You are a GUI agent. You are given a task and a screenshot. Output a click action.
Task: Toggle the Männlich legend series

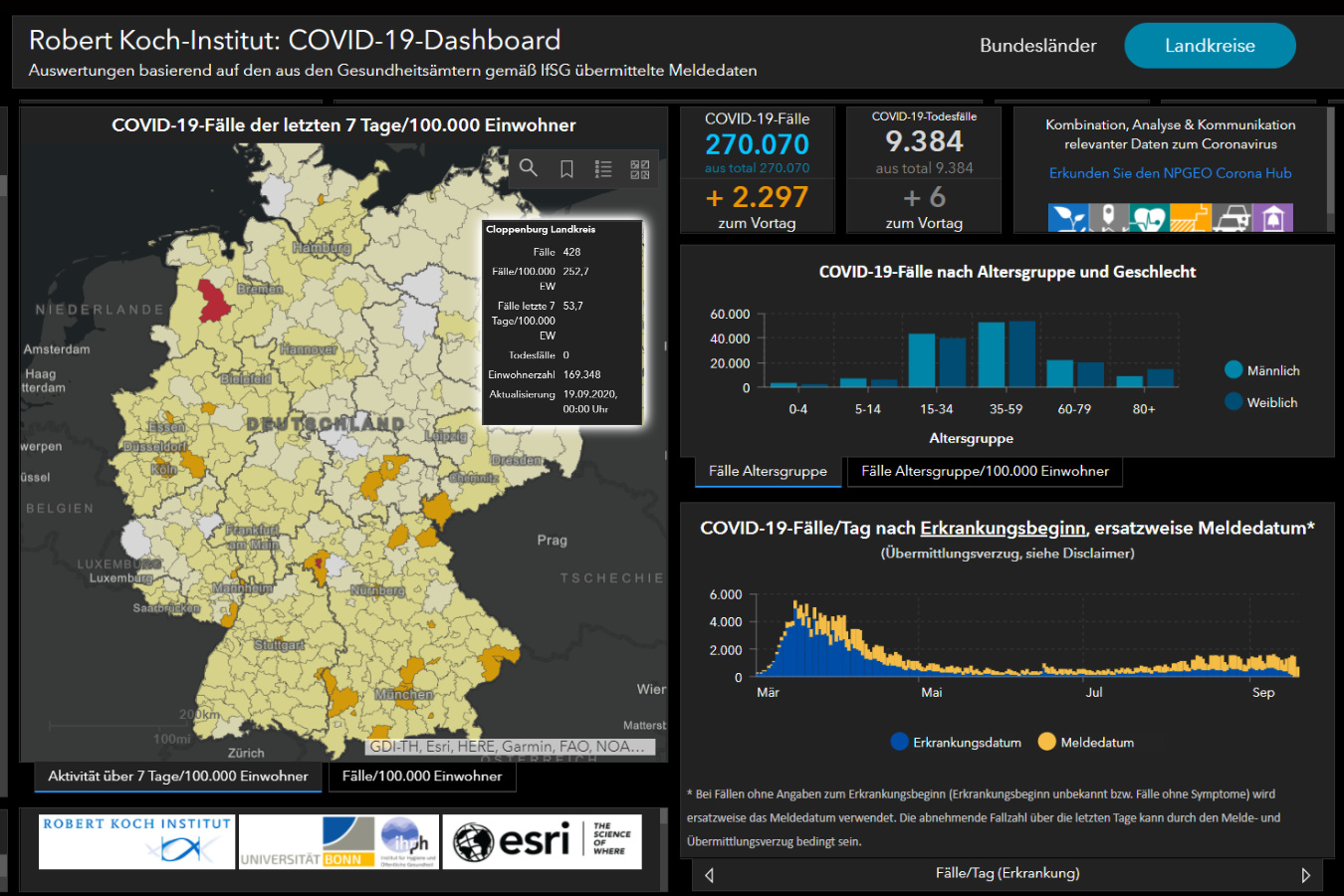click(1262, 370)
